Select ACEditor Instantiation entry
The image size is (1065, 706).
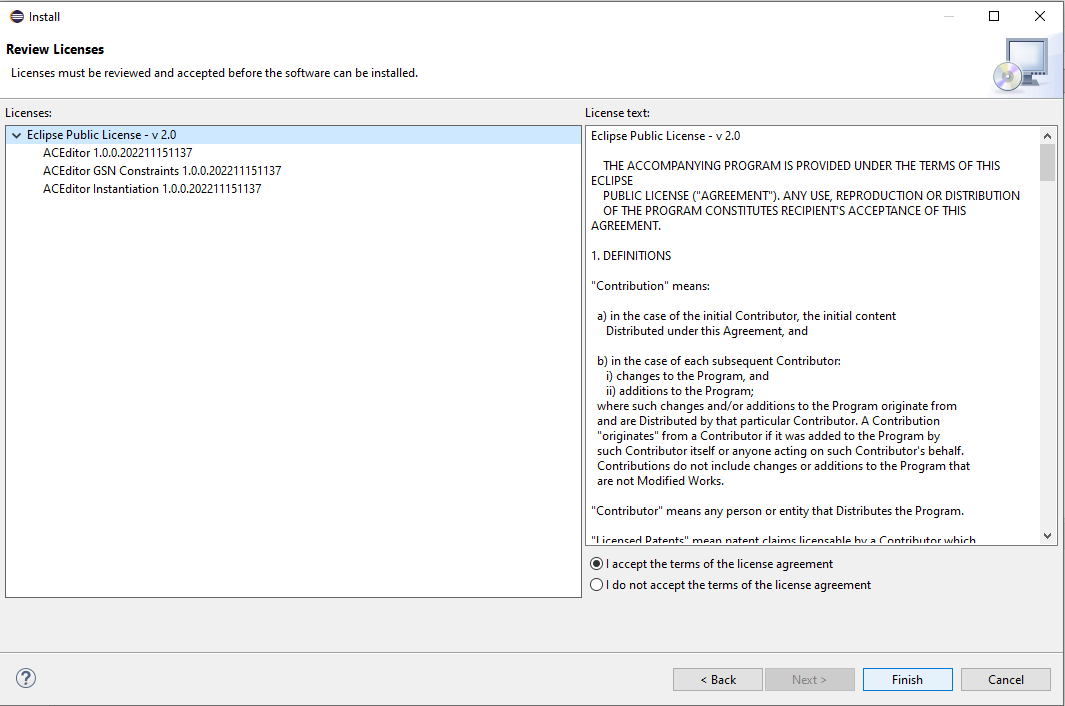click(152, 189)
